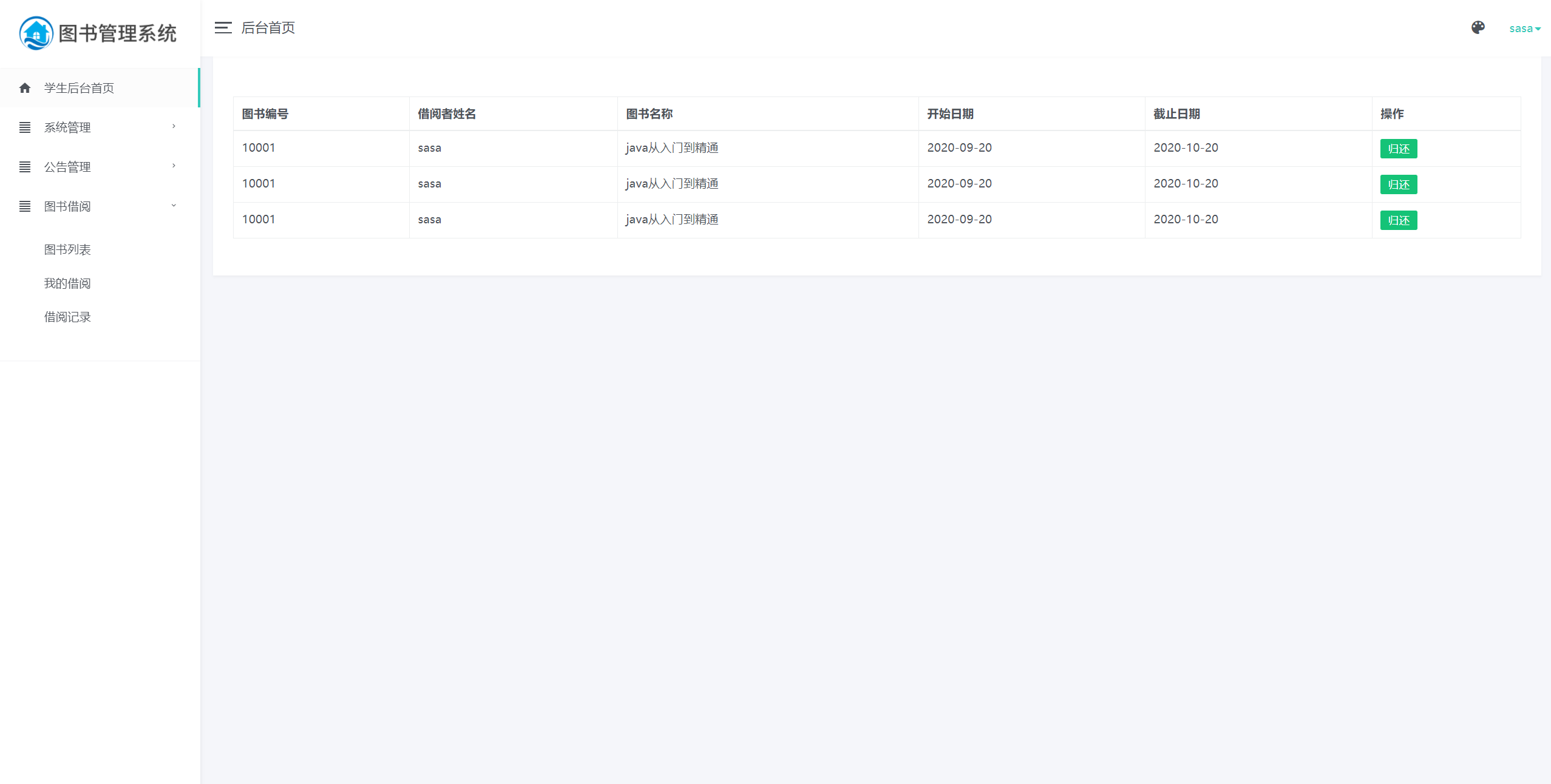Screen dimensions: 1551x784
Task: Click the home icon beside 学生后台首页
Action: coord(25,88)
